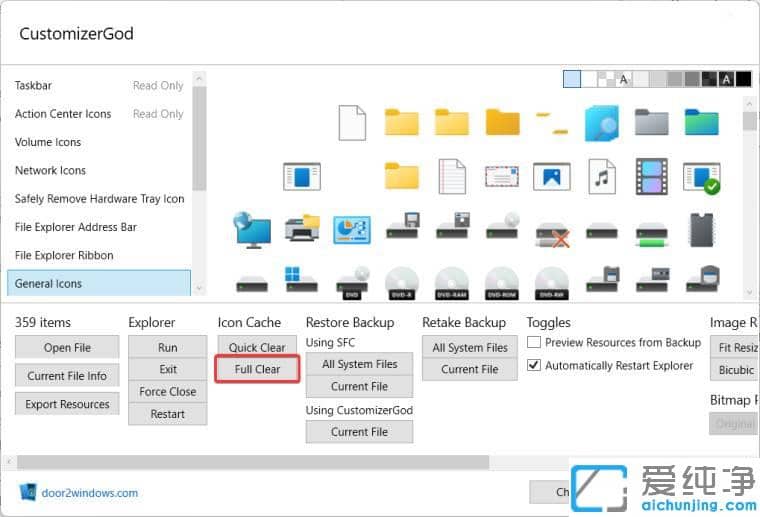Click the magnifying glass search folder icon
This screenshot has width=760, height=517.
click(602, 123)
